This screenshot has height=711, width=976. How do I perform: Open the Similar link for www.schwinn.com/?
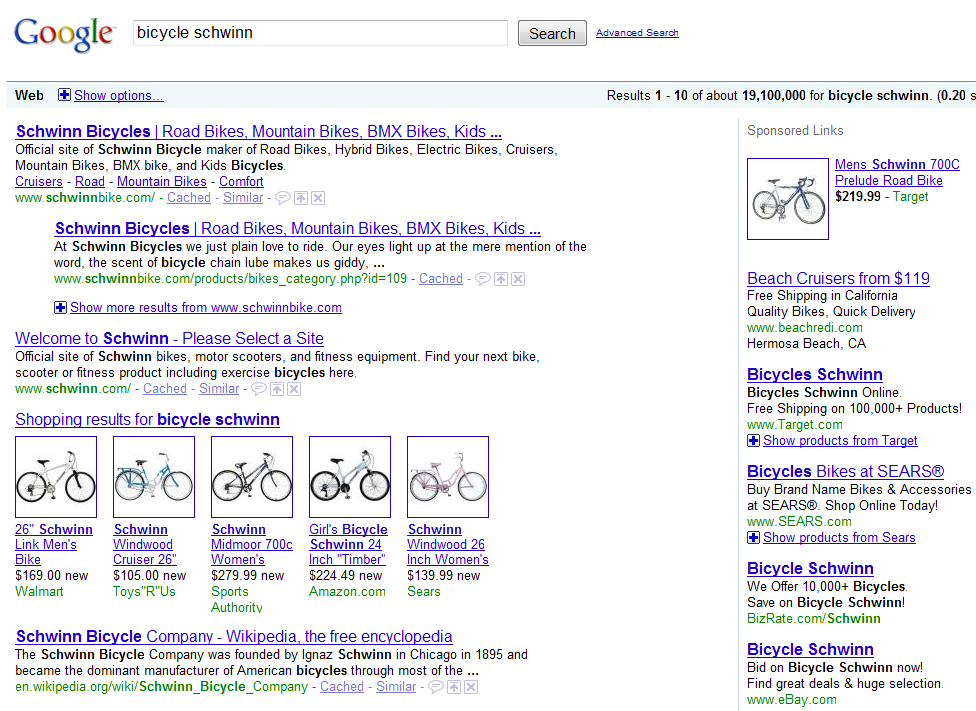click(x=219, y=389)
